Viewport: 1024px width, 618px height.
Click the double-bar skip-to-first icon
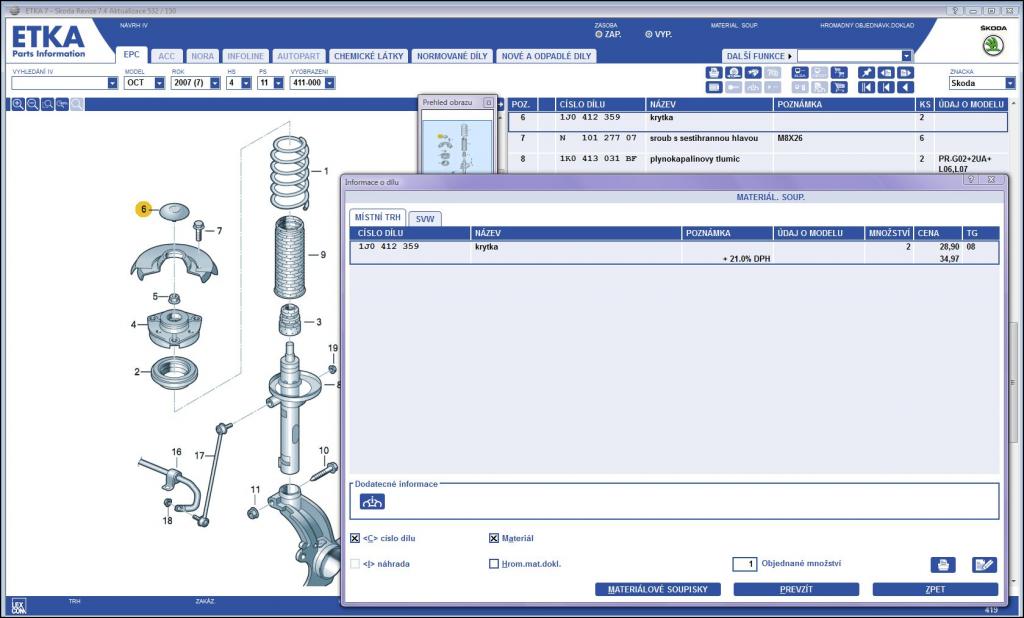click(x=866, y=87)
